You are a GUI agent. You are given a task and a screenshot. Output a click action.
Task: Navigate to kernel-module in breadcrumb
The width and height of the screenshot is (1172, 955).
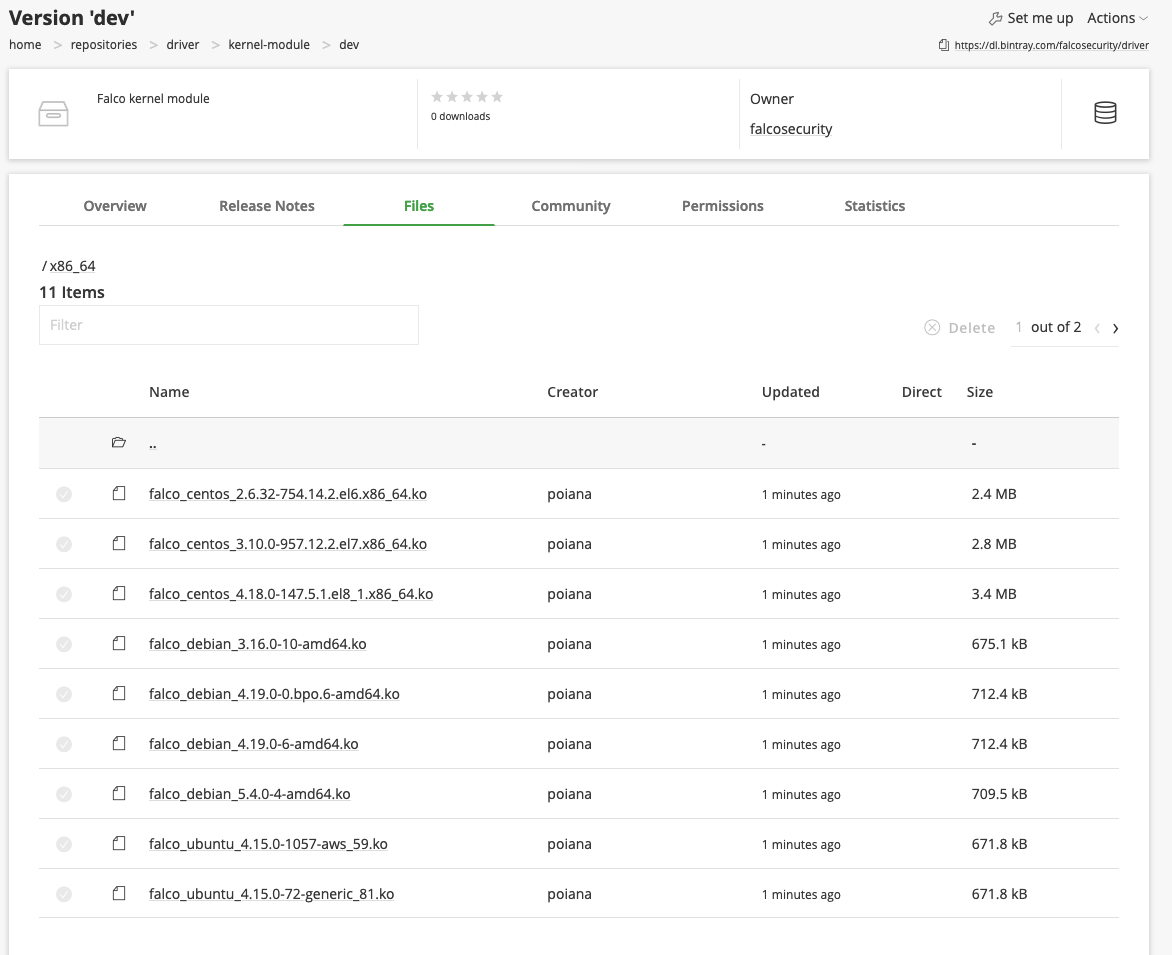(269, 45)
